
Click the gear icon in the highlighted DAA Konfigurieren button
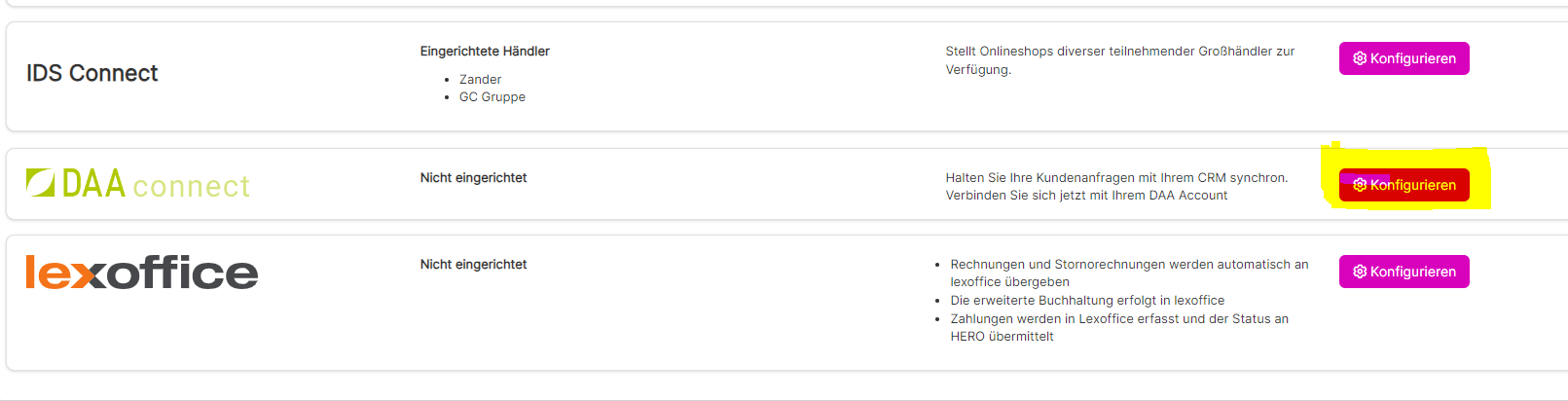coord(1360,185)
